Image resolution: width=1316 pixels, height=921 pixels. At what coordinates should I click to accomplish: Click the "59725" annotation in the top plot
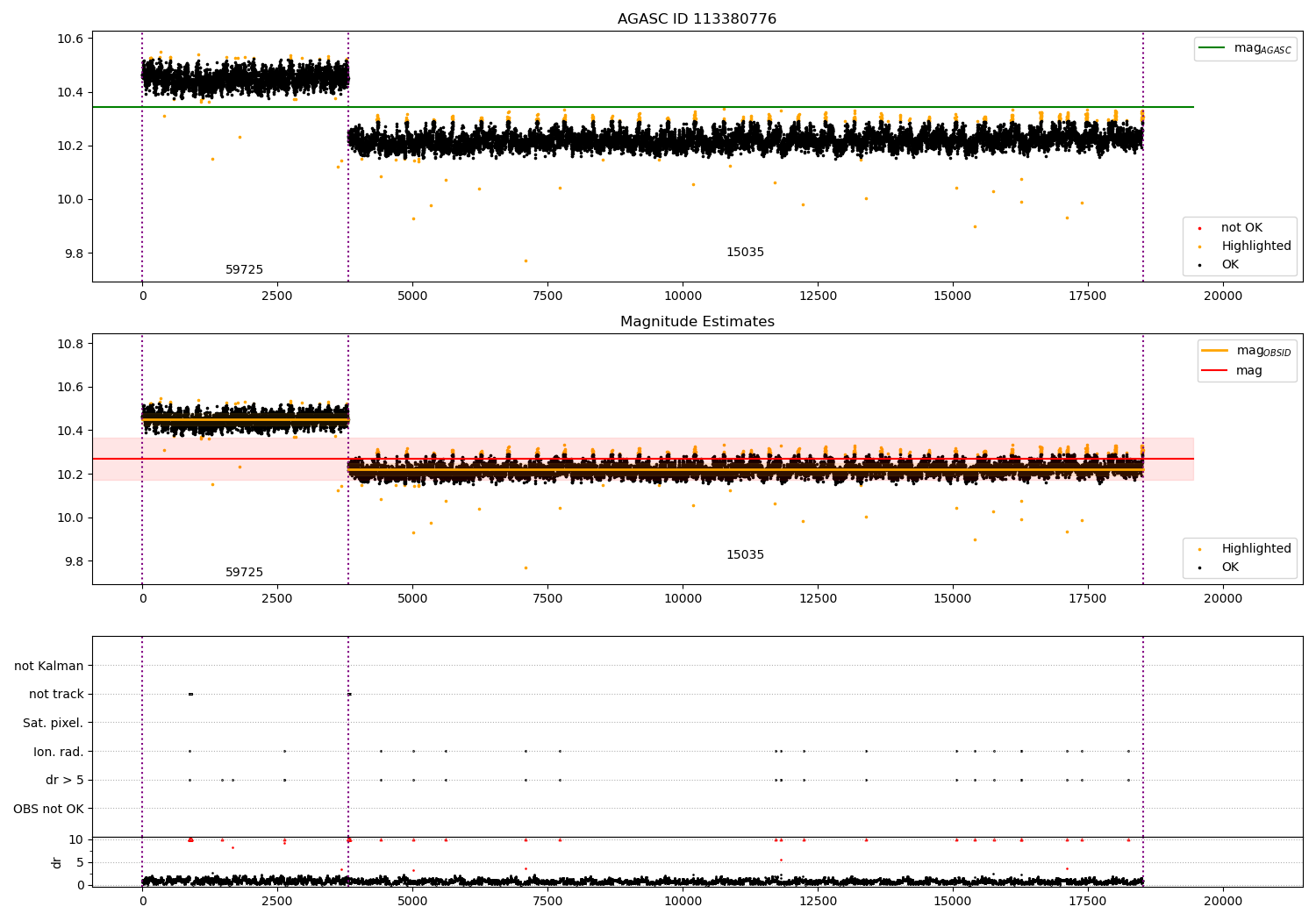point(244,270)
